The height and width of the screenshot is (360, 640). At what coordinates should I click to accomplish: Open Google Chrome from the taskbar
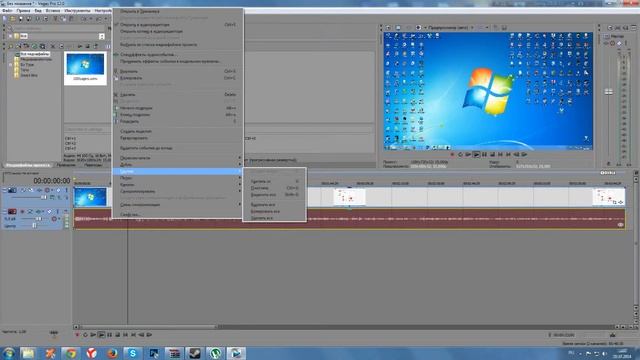point(71,353)
